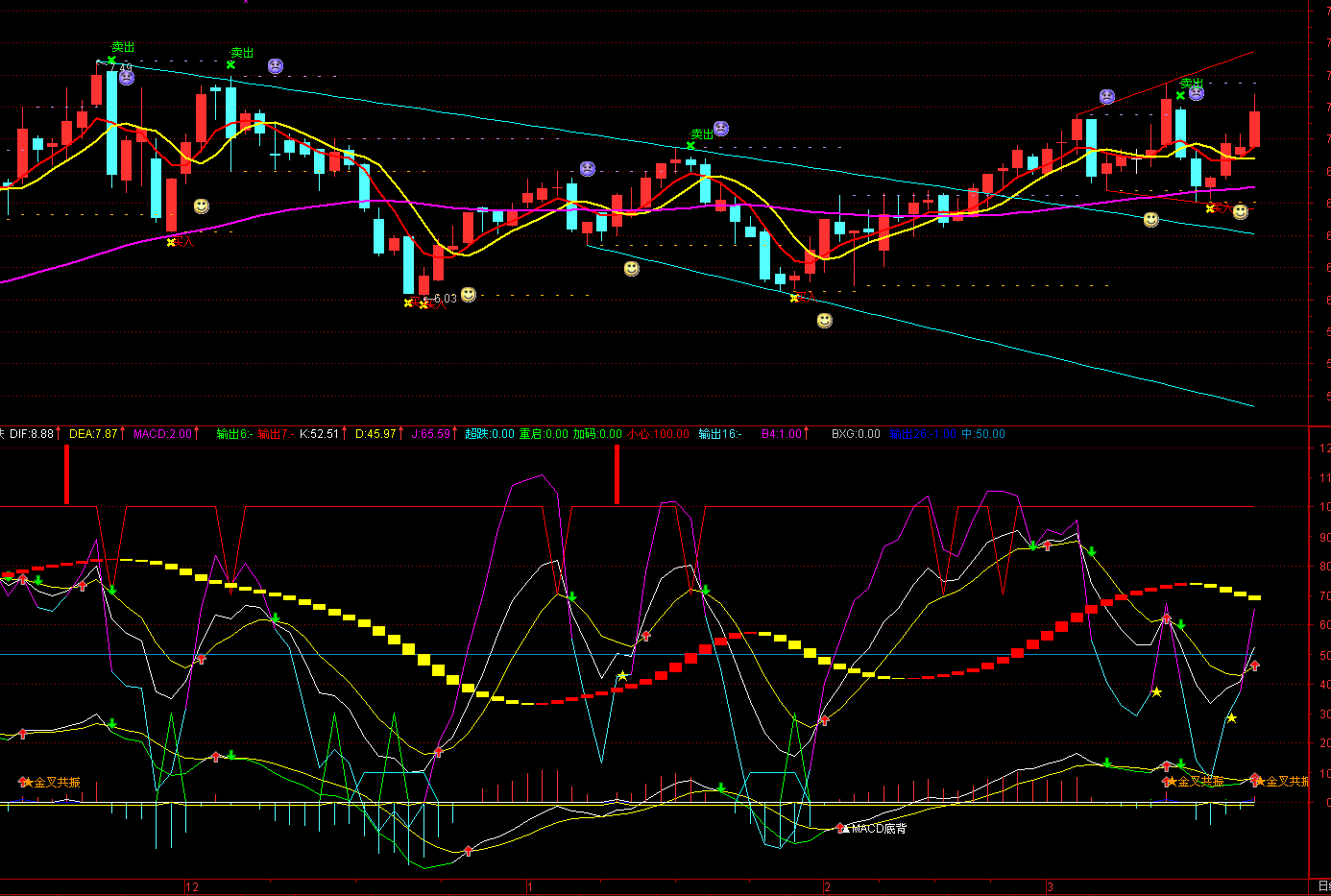The height and width of the screenshot is (896, 1331).
Task: Click the rightmost 金叉共振 signal at chart edge
Action: (1288, 782)
